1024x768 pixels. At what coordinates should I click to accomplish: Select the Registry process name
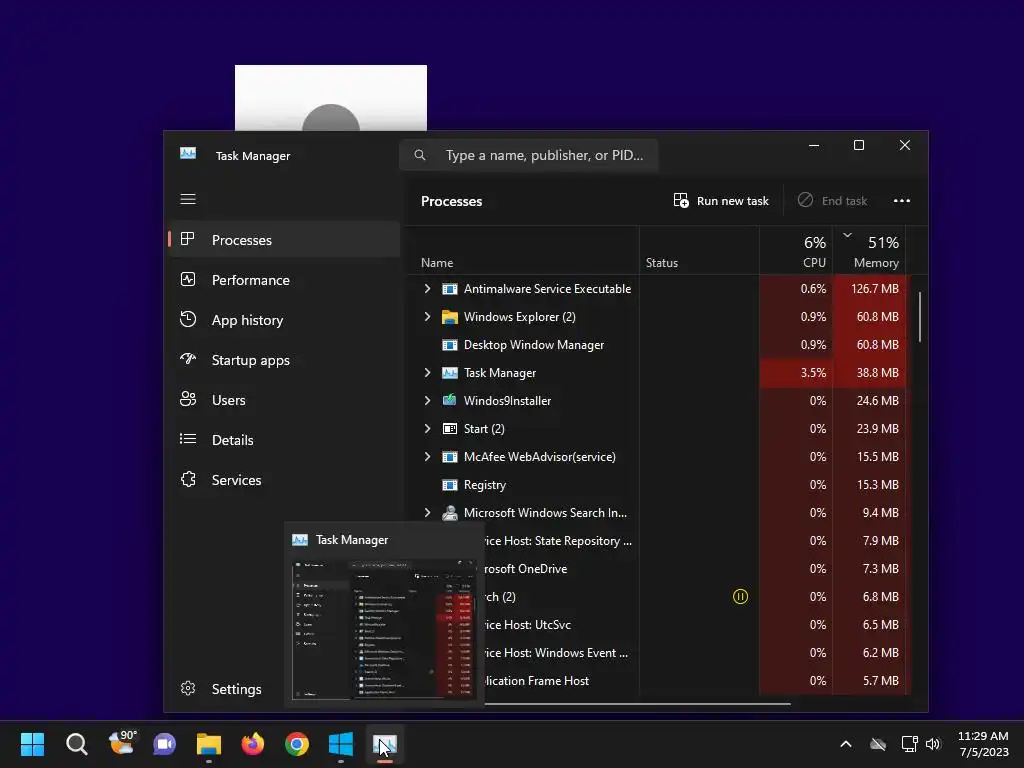click(485, 485)
